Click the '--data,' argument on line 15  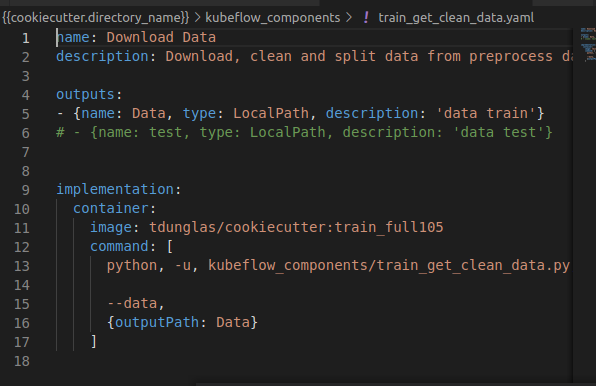tap(136, 303)
